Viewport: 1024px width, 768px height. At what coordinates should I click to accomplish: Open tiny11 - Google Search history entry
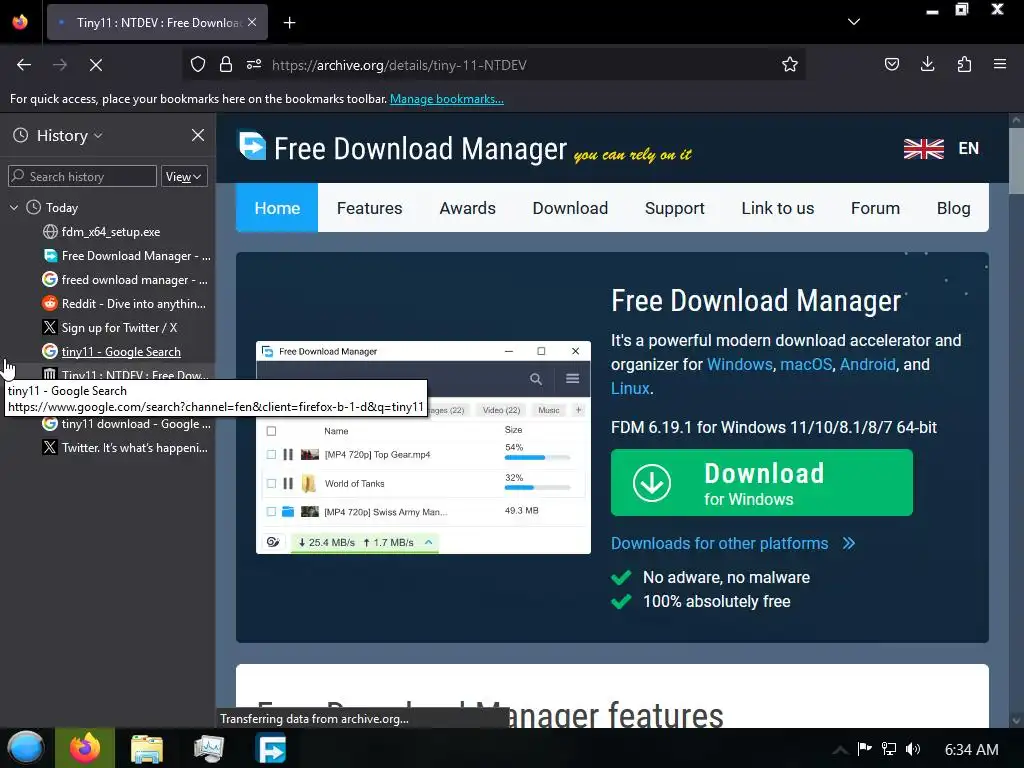(112, 351)
